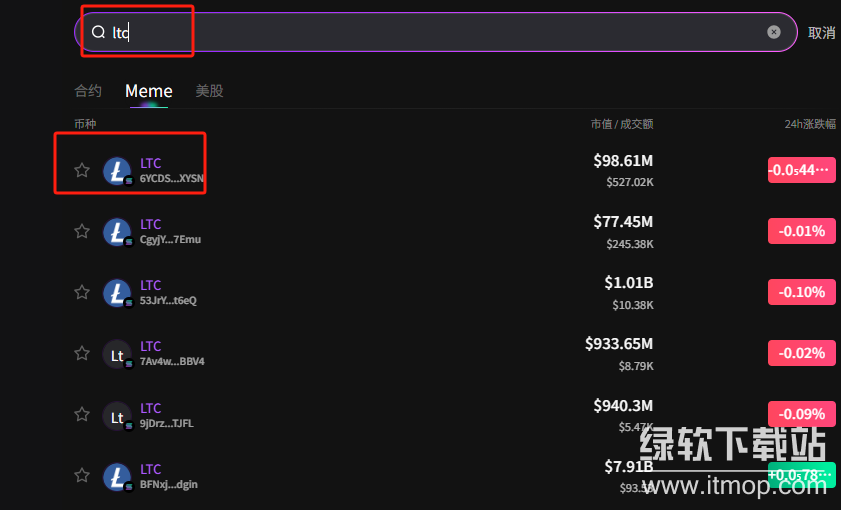Screen dimensions: 841x510
Task: Click the Lt logo for 9jDrz...TJFL
Action: pyautogui.click(x=117, y=415)
